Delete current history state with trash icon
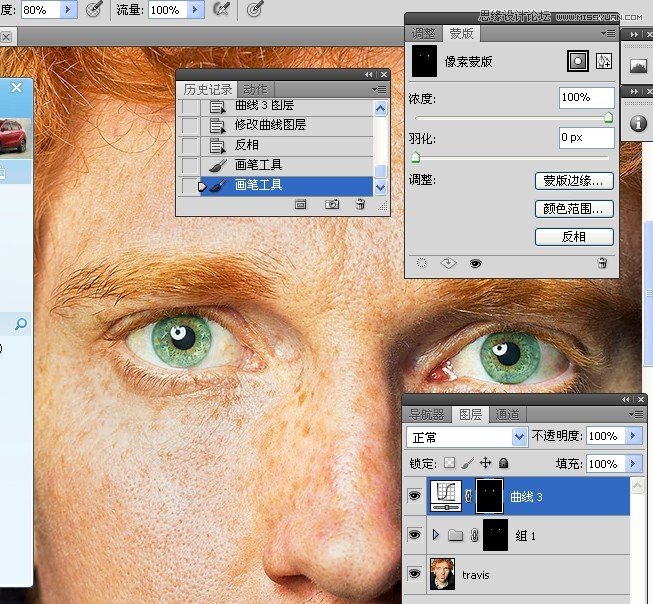 pyautogui.click(x=360, y=204)
